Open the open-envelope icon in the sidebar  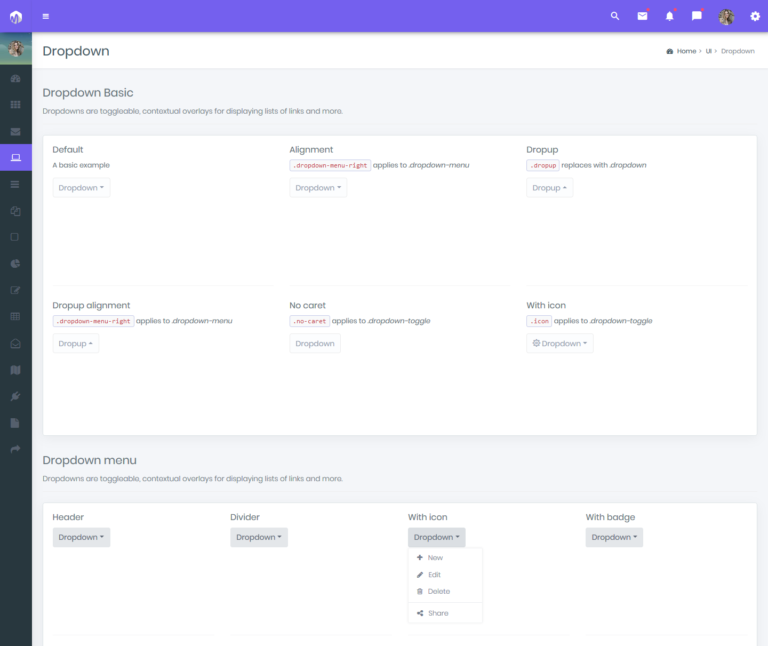16,343
